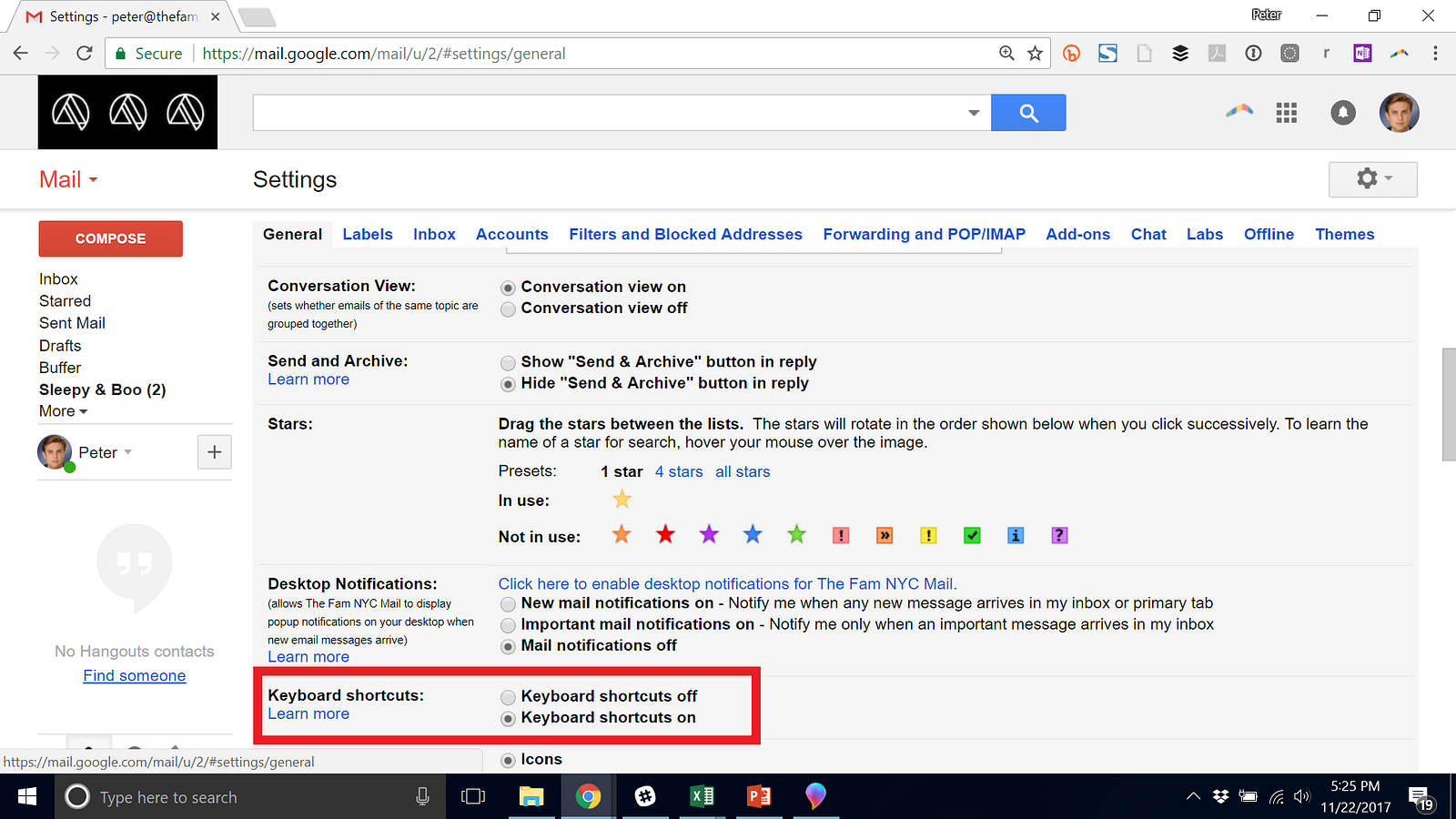The height and width of the screenshot is (819, 1456).
Task: Click the orange double-arrow icon
Action: click(x=885, y=535)
